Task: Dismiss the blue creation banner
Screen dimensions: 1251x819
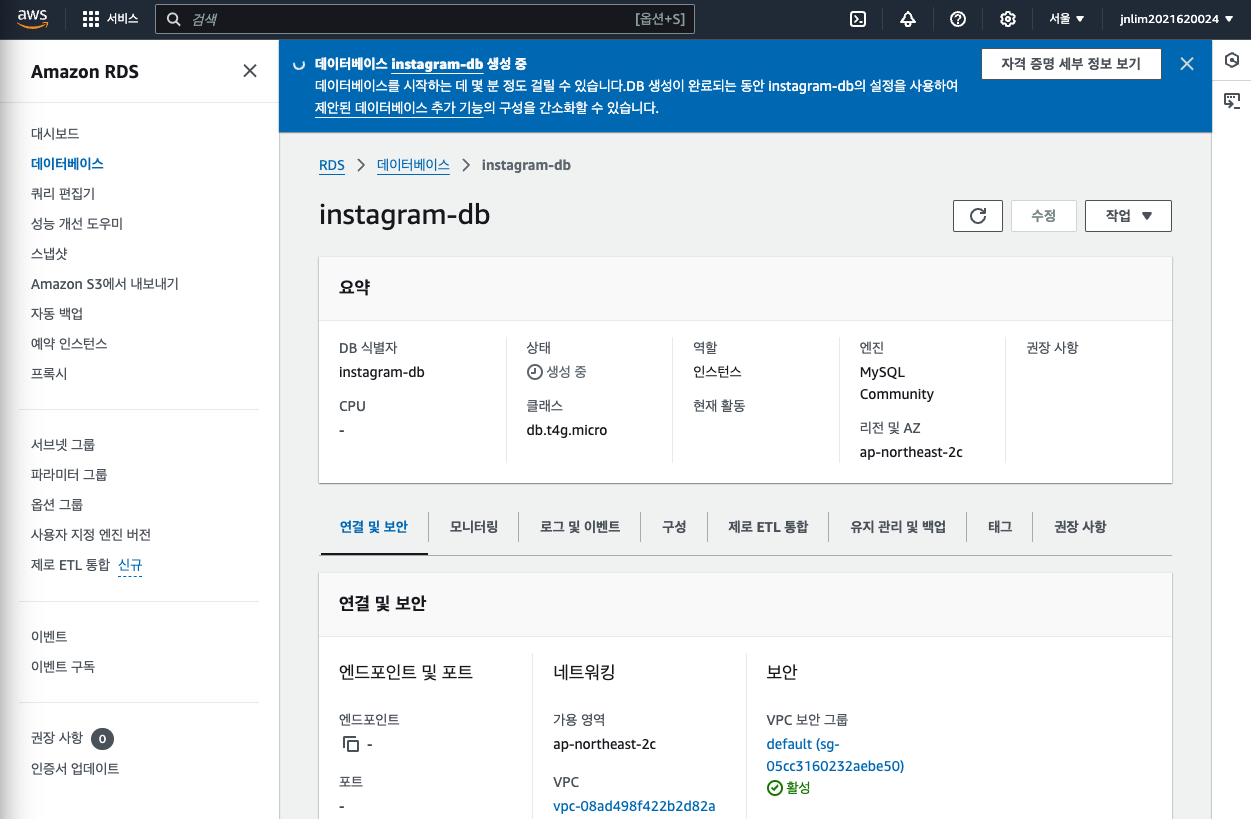Action: click(x=1187, y=64)
